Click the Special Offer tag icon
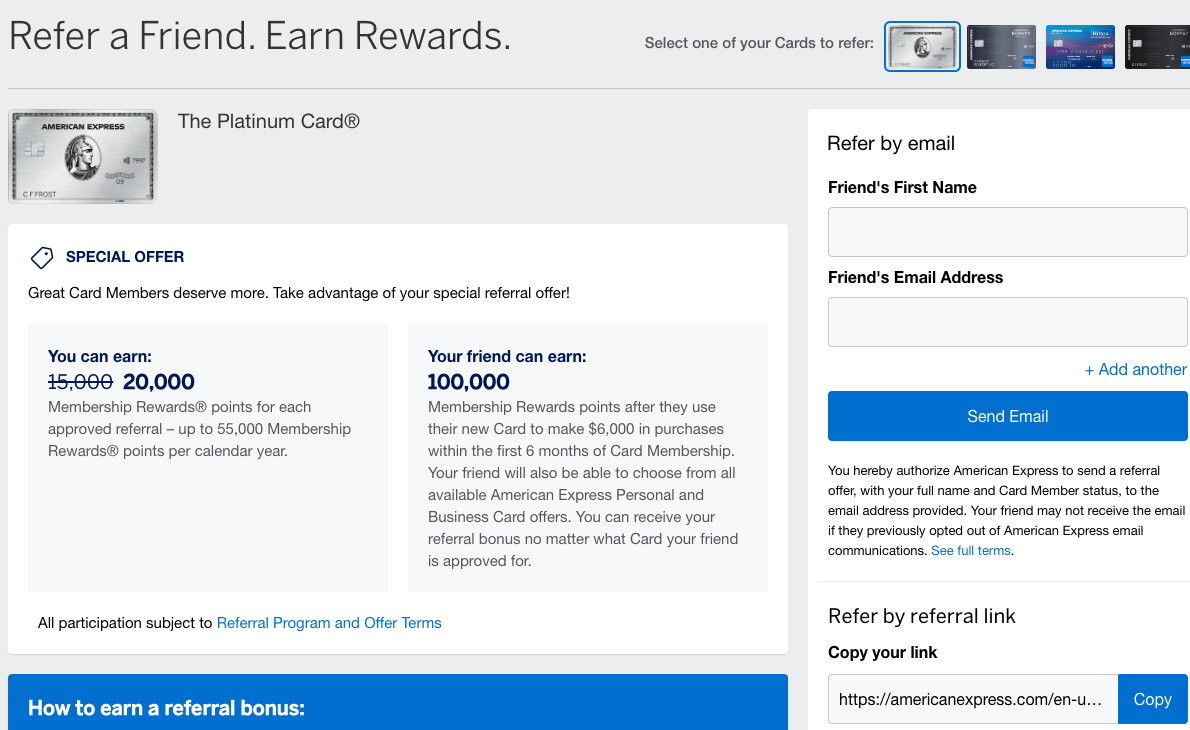1190x730 pixels. point(42,258)
